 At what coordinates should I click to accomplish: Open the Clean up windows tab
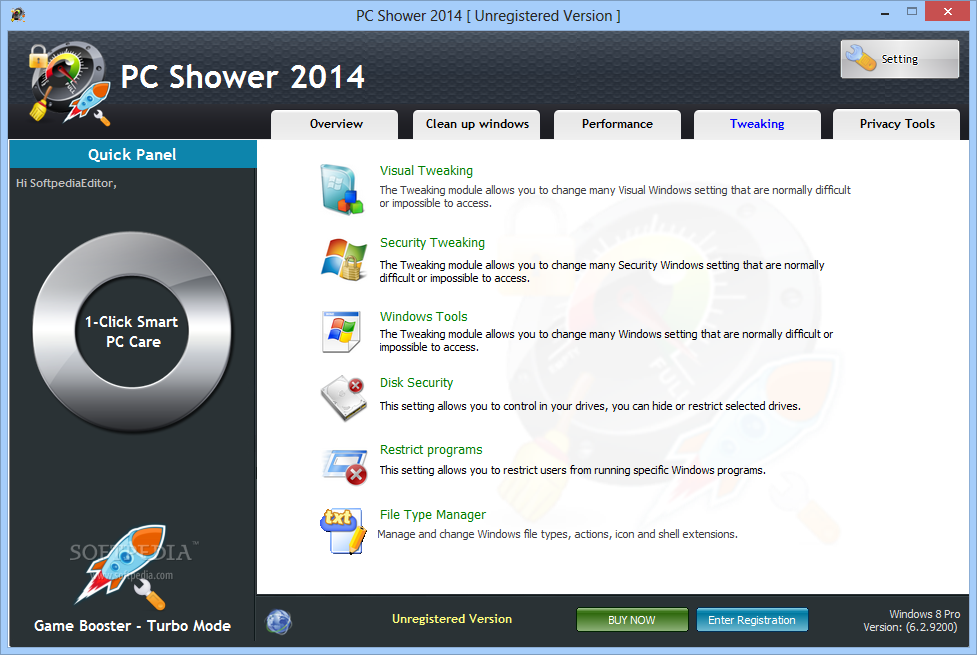[477, 124]
